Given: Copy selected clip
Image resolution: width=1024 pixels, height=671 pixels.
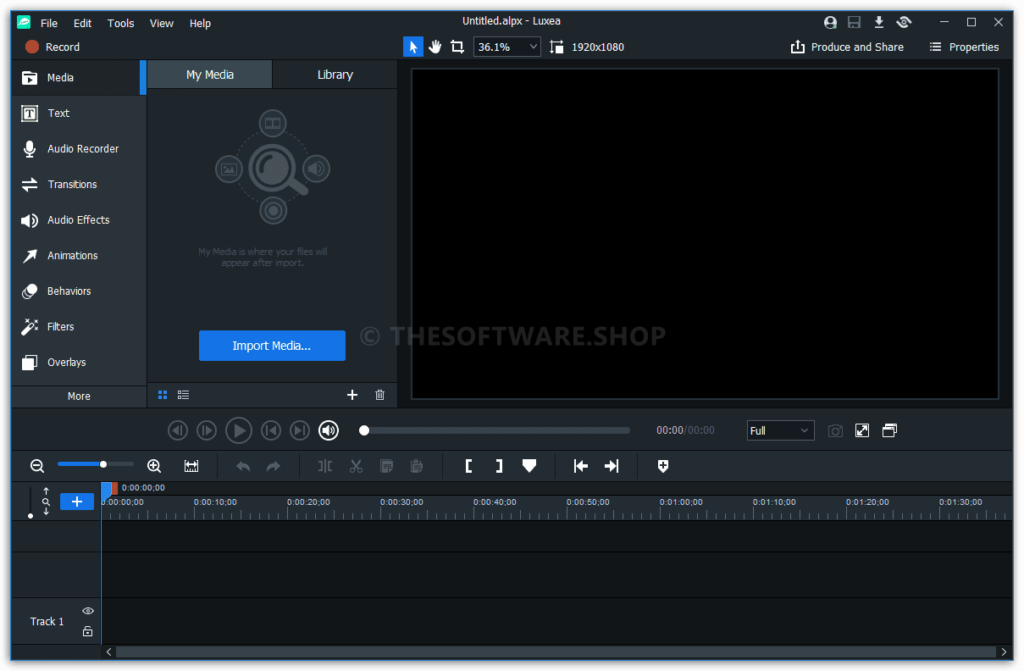Looking at the screenshot, I should 387,466.
